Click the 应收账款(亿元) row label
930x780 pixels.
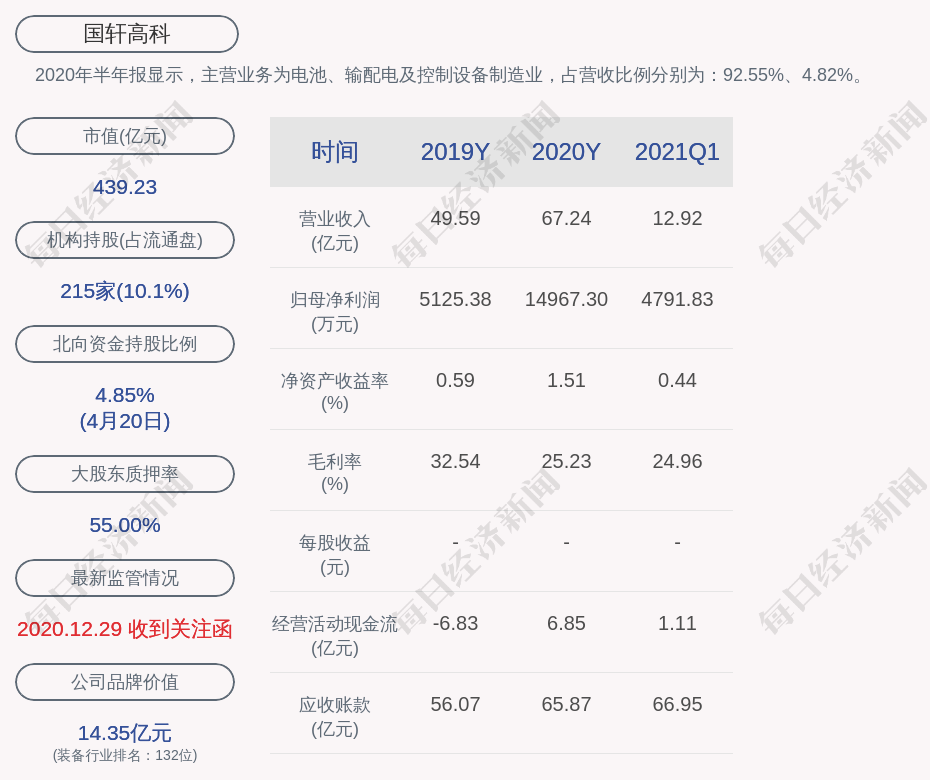335,717
